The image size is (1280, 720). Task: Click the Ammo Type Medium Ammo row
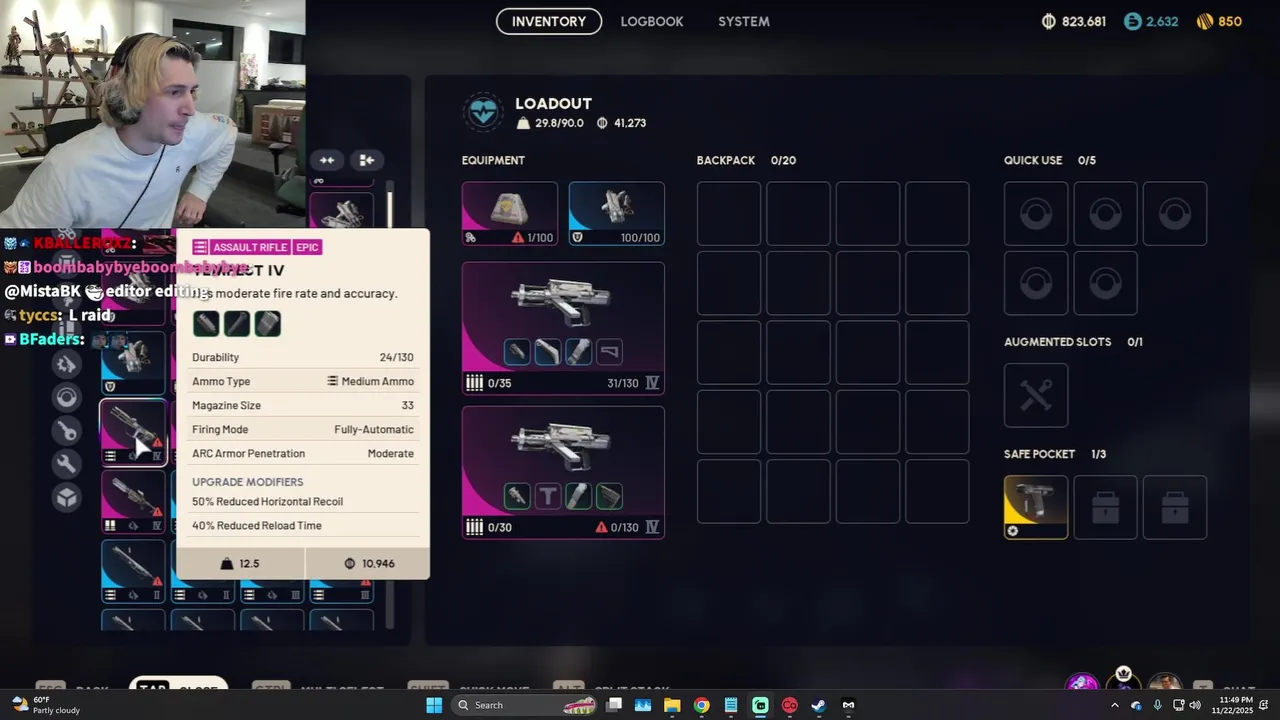coord(303,381)
